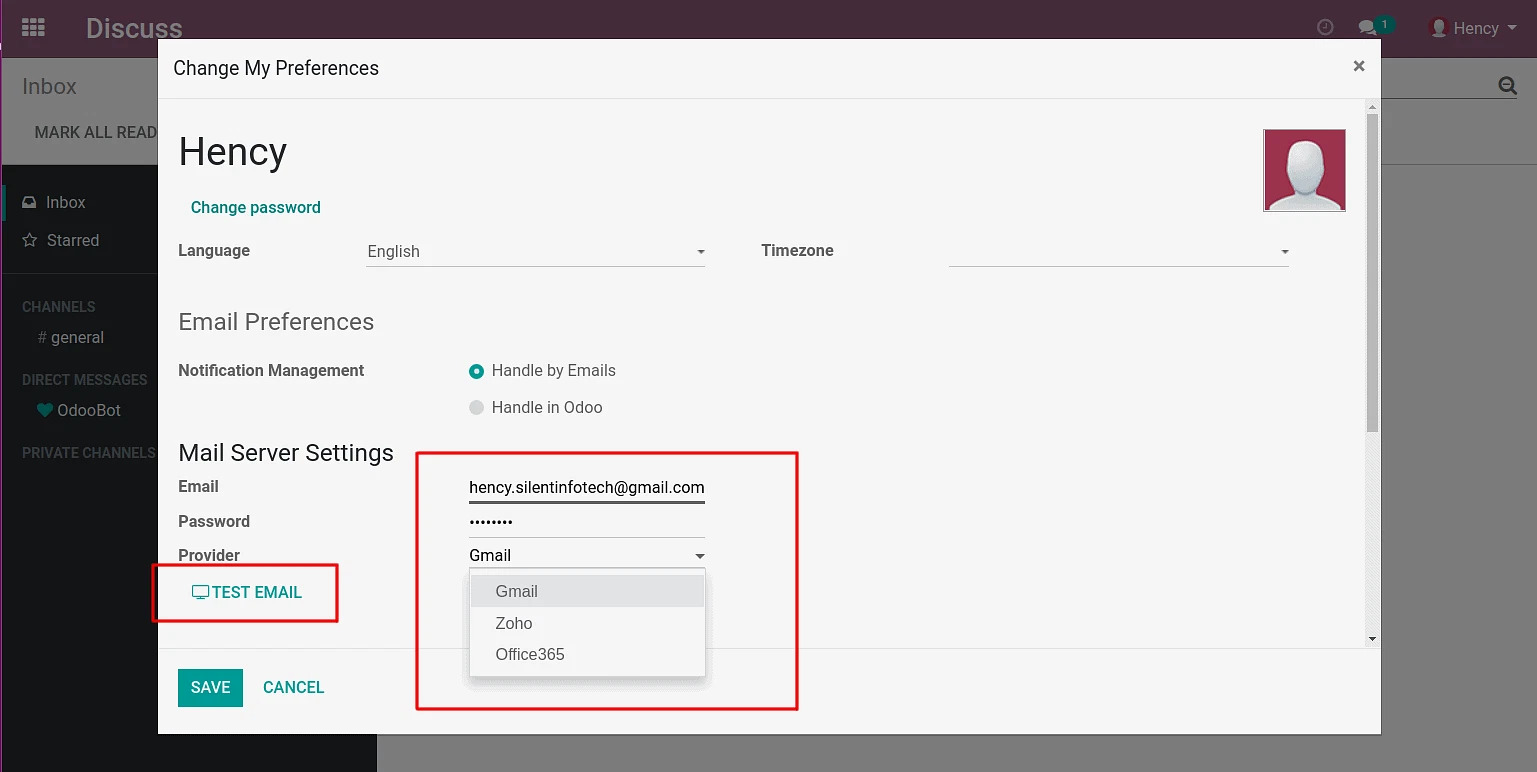This screenshot has width=1537, height=772.
Task: Select the Handle in Odoo option
Action: click(x=476, y=407)
